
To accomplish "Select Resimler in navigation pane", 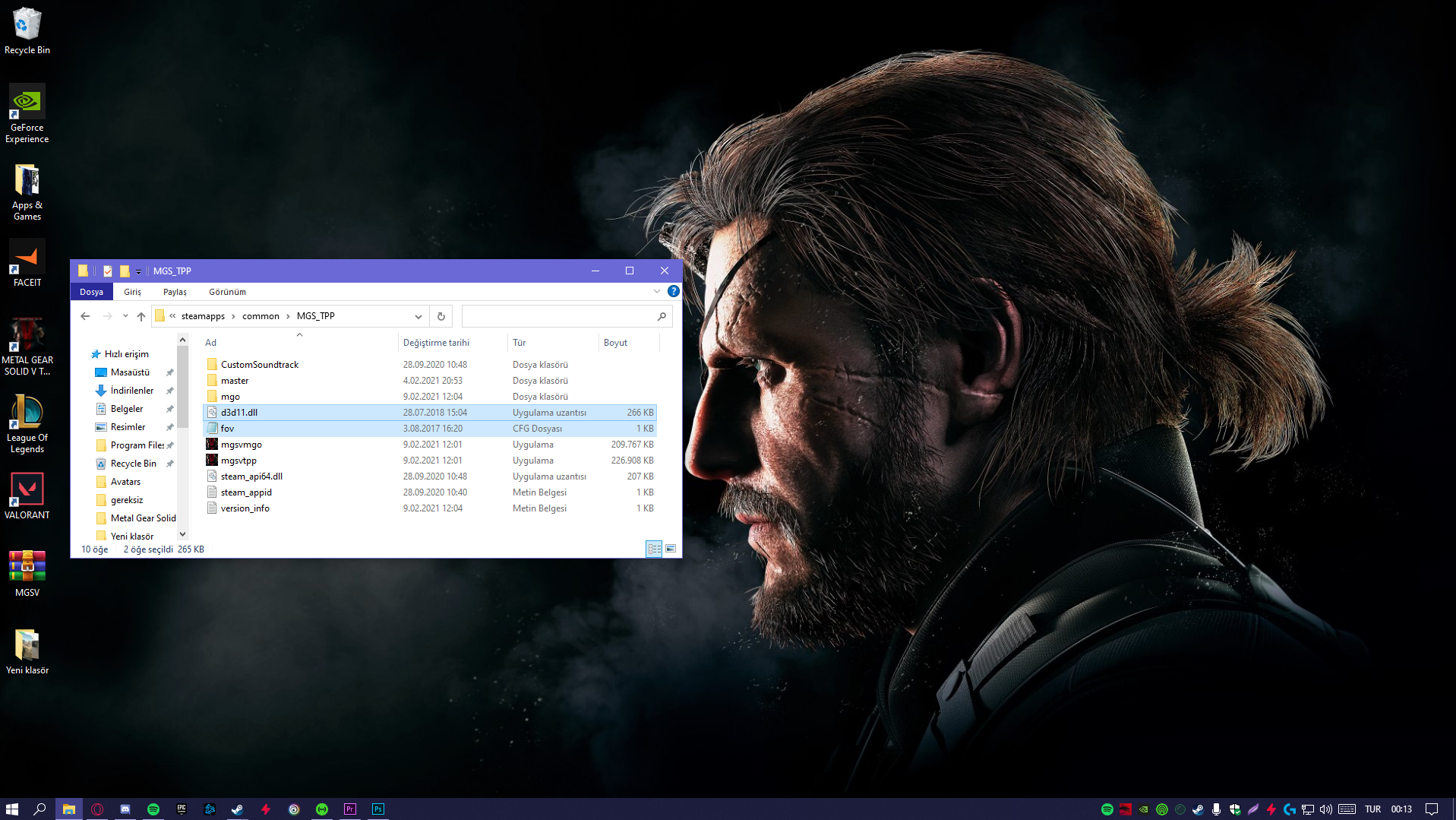I will pos(128,427).
